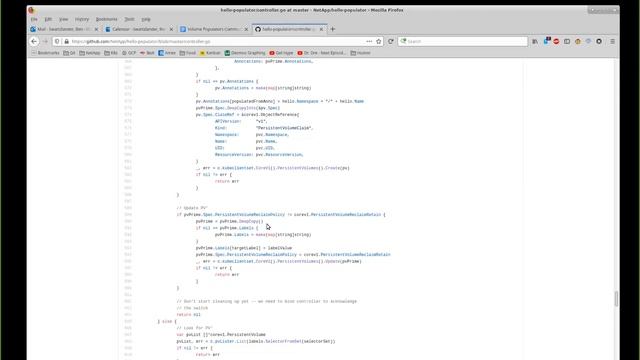Image resolution: width=640 pixels, height=360 pixels.
Task: Open a new tab with plus button
Action: pyautogui.click(x=333, y=29)
